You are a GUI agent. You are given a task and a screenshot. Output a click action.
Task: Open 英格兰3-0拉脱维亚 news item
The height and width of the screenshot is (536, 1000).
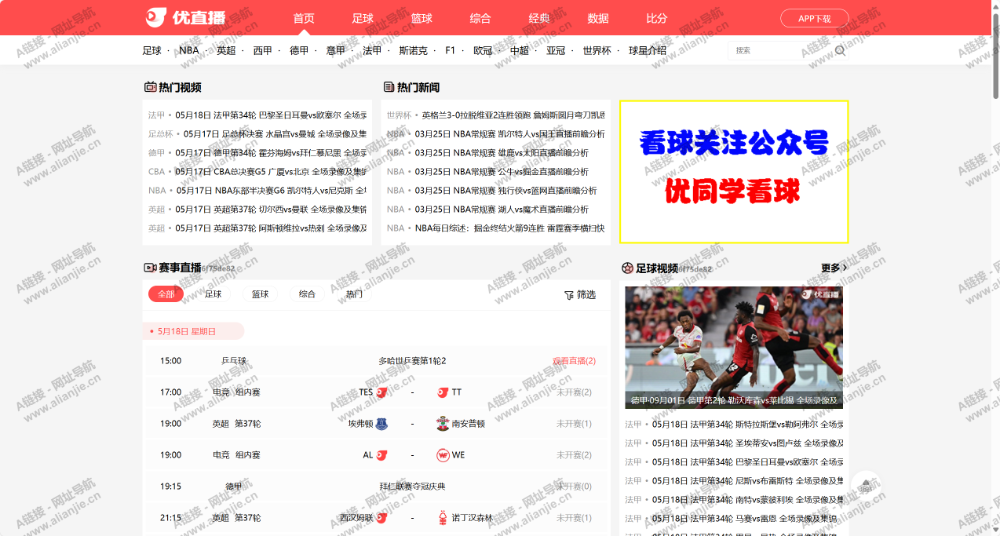[513, 115]
